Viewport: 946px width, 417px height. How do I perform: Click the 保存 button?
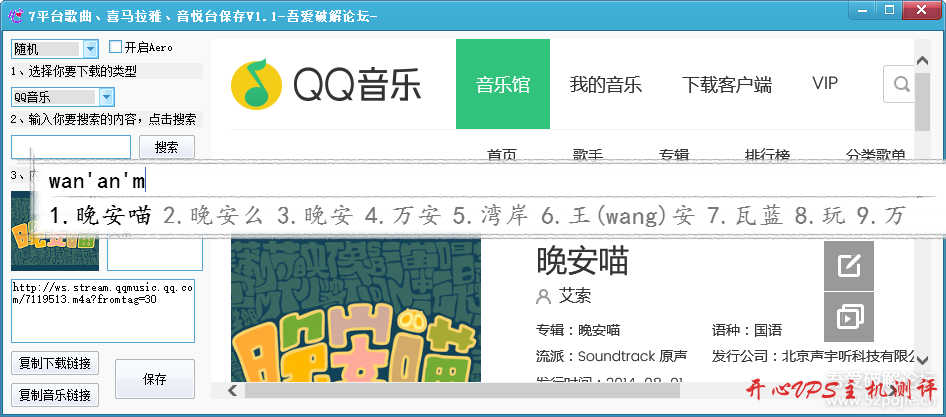coord(155,379)
